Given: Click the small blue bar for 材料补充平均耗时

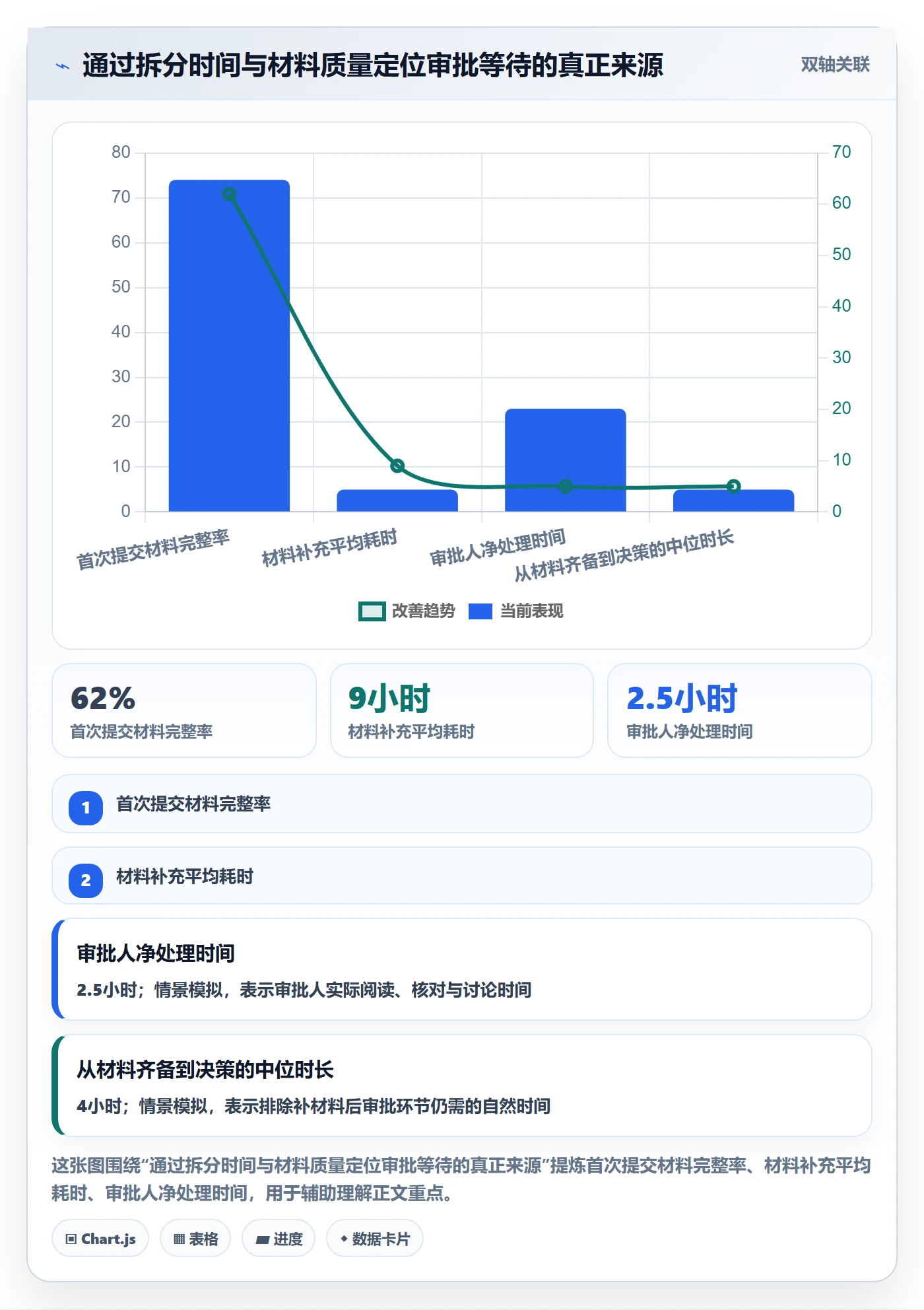Looking at the screenshot, I should coord(397,500).
